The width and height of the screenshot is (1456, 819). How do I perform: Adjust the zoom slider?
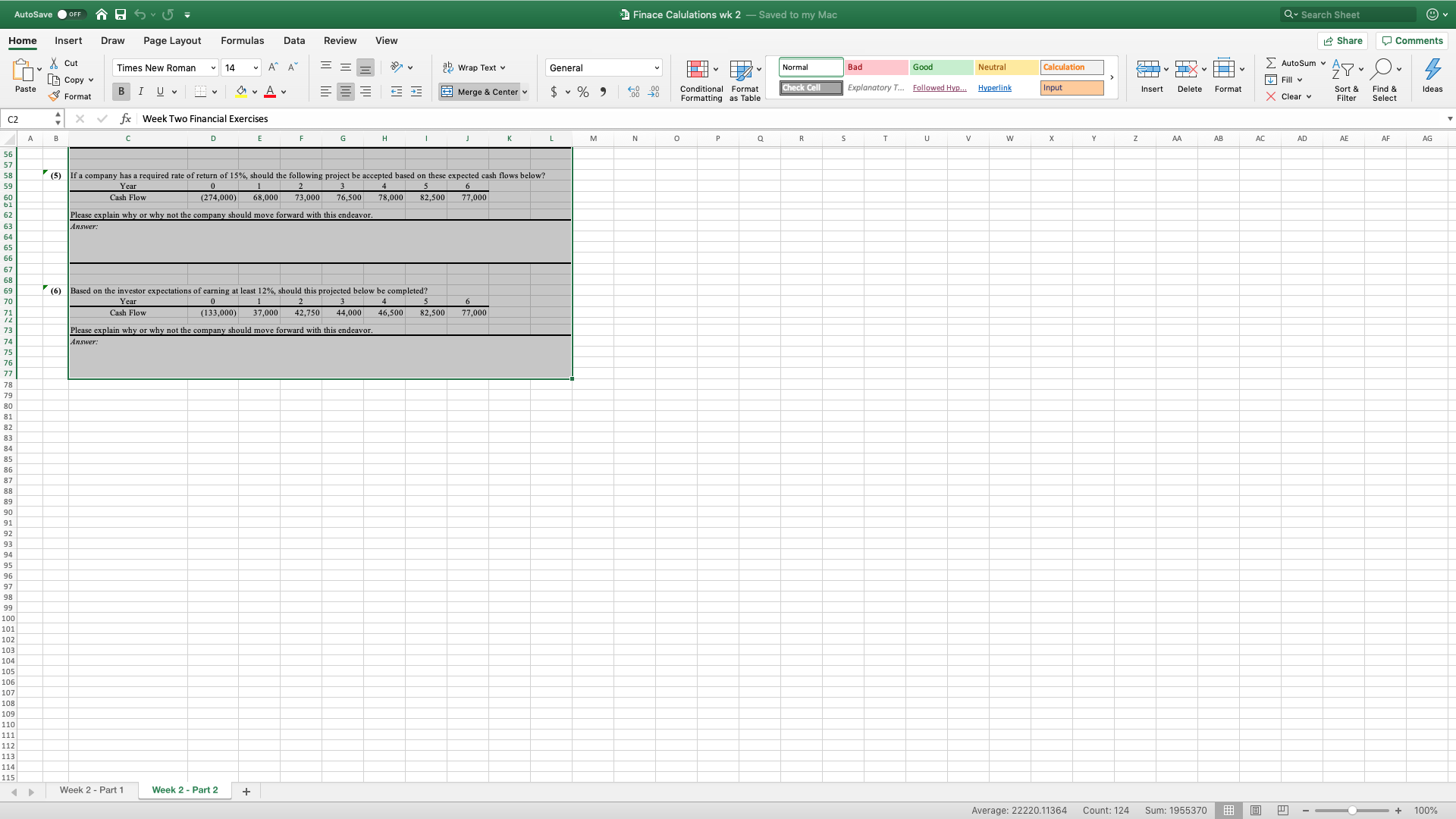point(1354,810)
